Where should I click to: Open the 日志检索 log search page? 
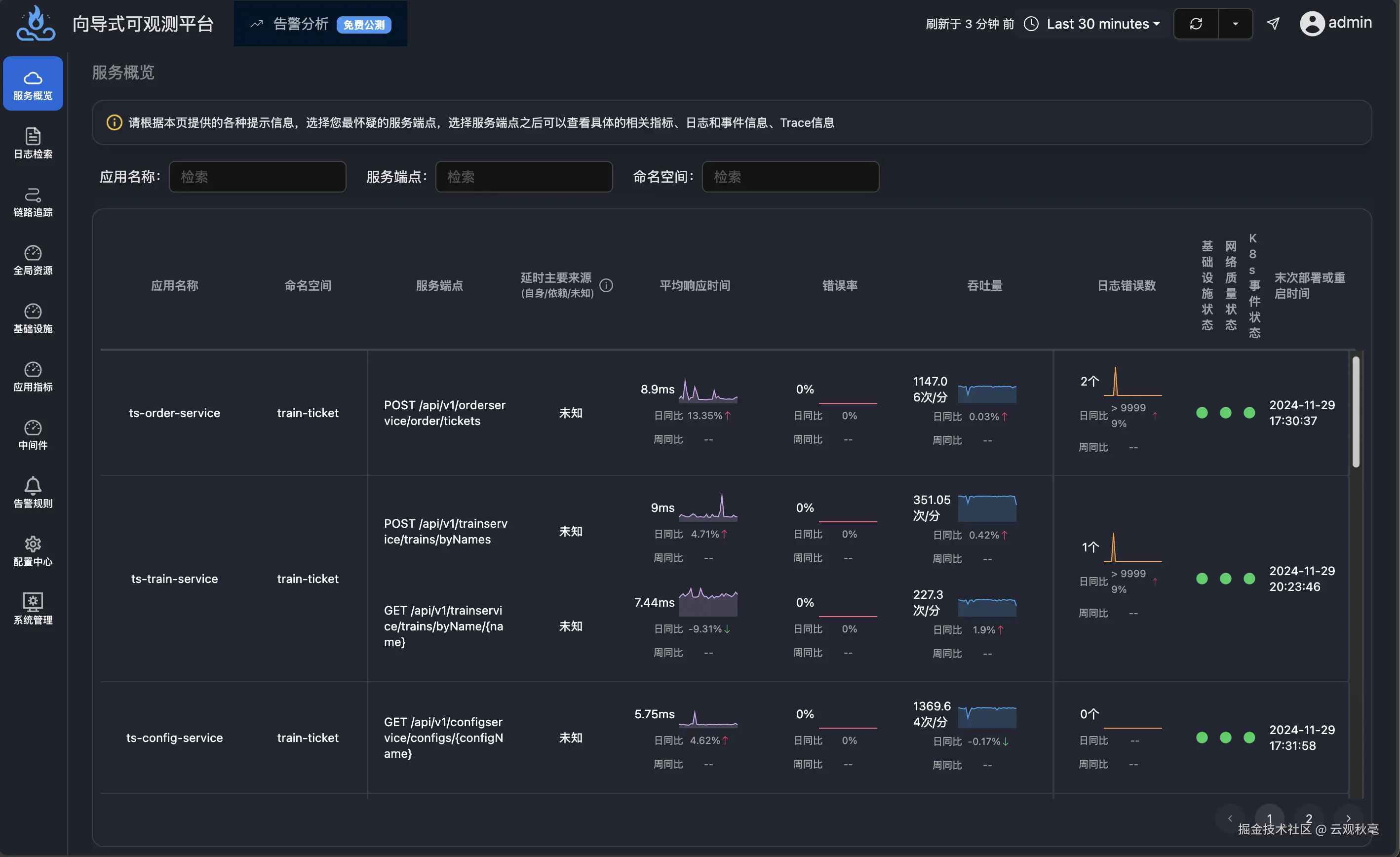[x=33, y=143]
